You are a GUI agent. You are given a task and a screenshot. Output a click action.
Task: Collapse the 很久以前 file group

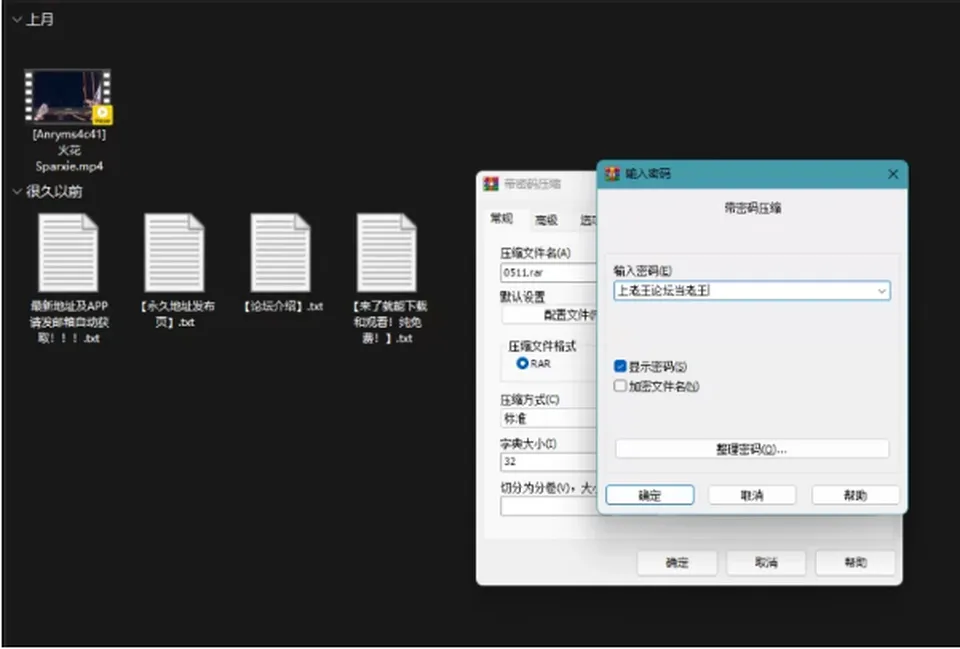(x=17, y=192)
